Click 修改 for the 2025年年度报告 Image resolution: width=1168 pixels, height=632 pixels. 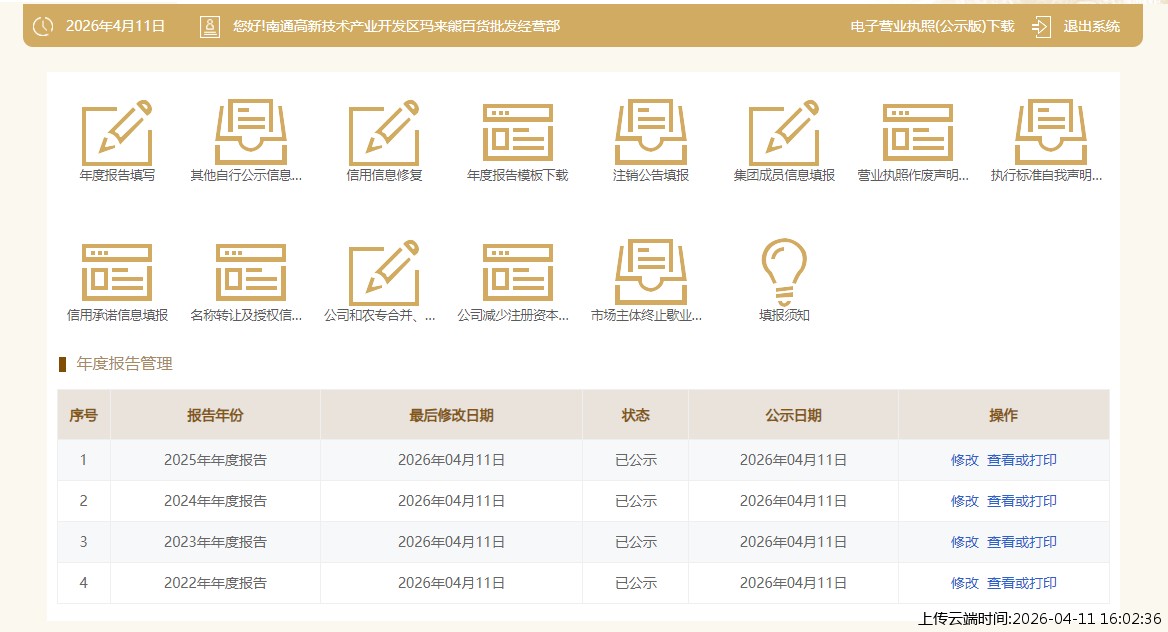click(964, 460)
